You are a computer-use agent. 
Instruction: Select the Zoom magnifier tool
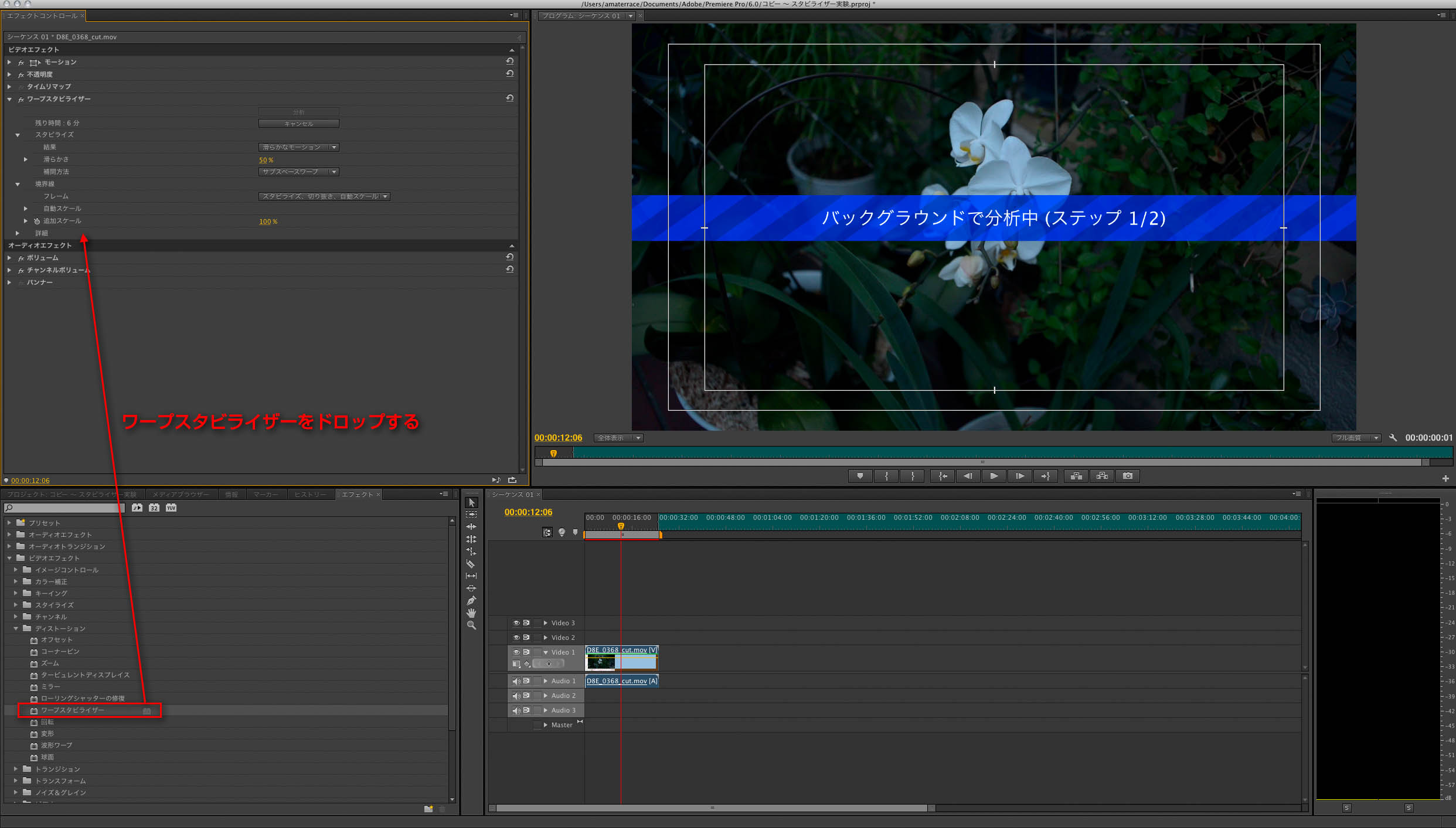click(x=471, y=625)
